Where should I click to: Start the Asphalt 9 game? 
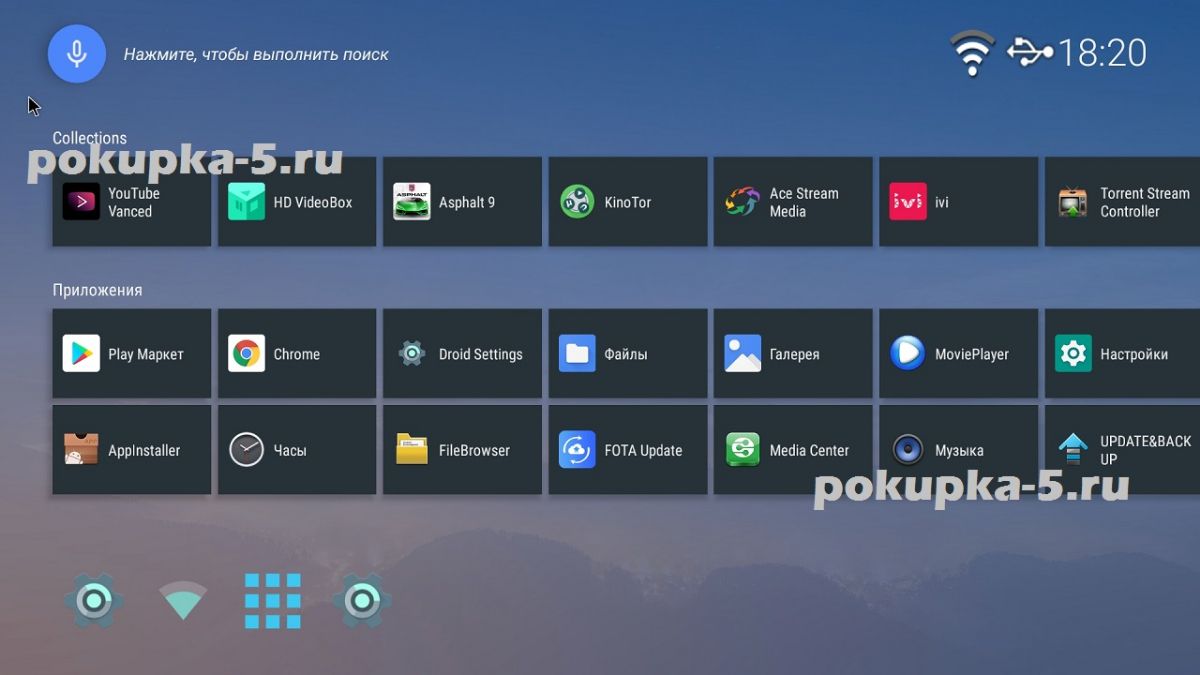[x=462, y=202]
